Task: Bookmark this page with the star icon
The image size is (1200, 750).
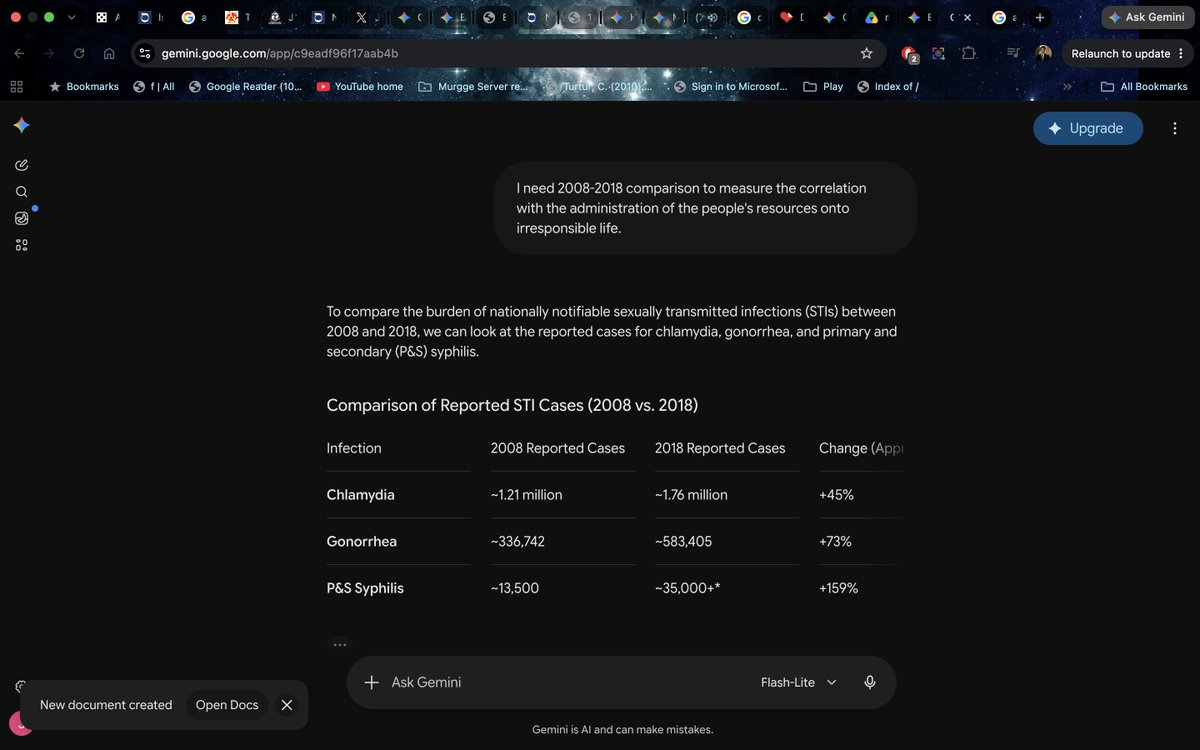Action: tap(867, 53)
